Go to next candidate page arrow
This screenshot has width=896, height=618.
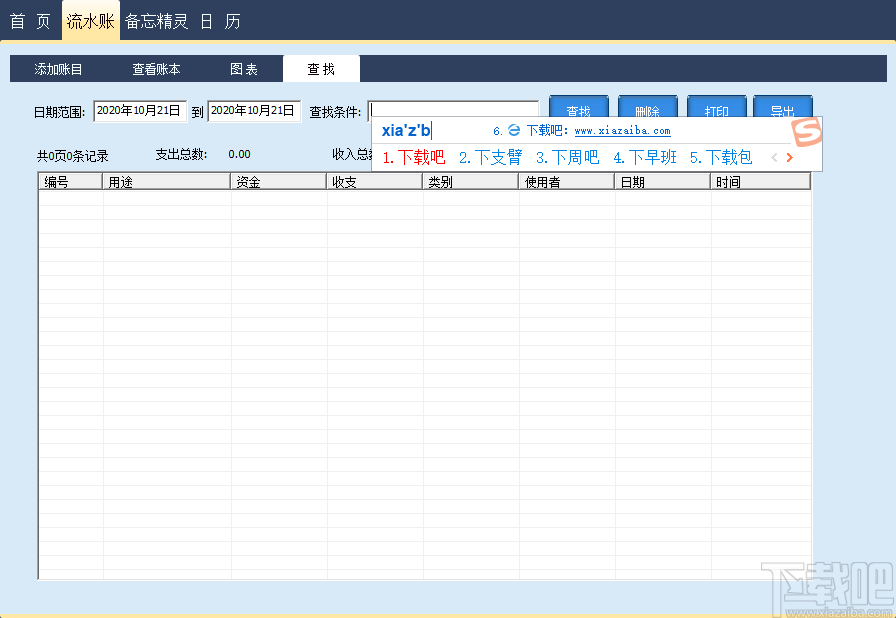point(790,157)
